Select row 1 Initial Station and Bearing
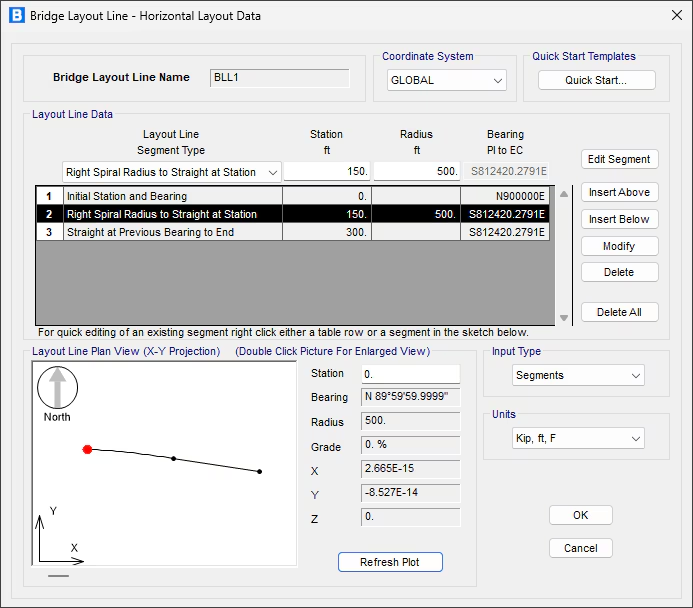 tap(170, 196)
